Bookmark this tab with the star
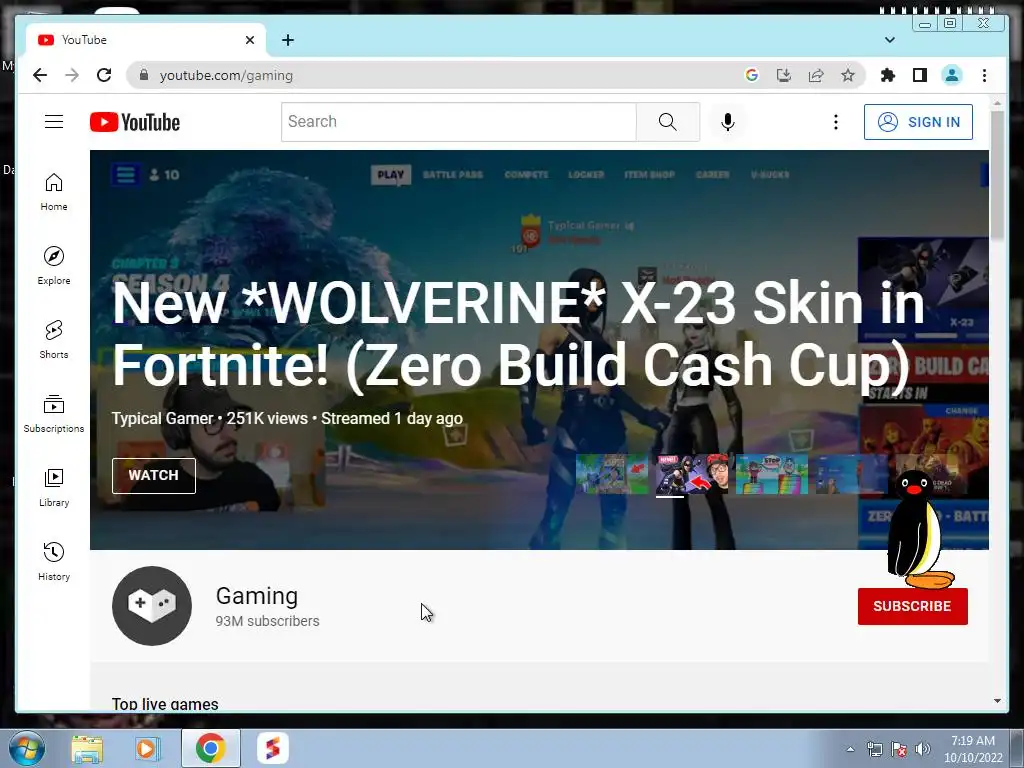Screen dimensions: 1024x768 point(848,75)
